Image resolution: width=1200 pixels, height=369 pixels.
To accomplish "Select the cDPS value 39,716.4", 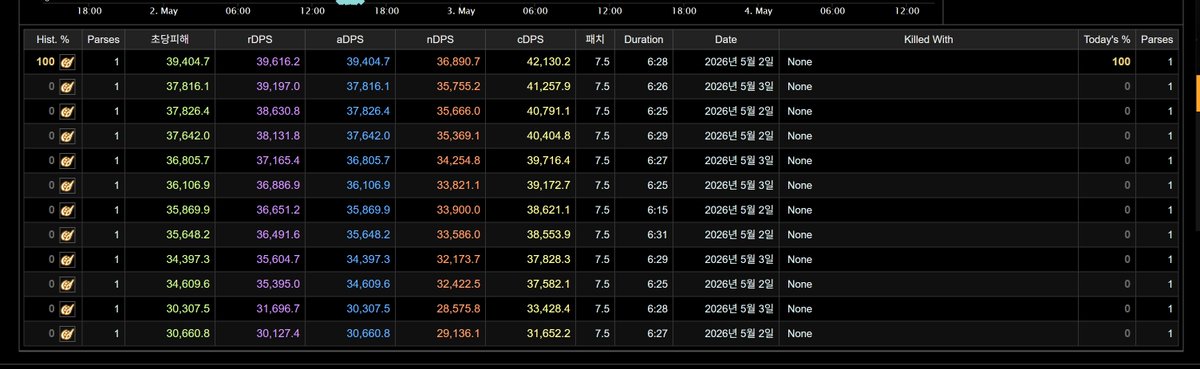I will 549,161.
